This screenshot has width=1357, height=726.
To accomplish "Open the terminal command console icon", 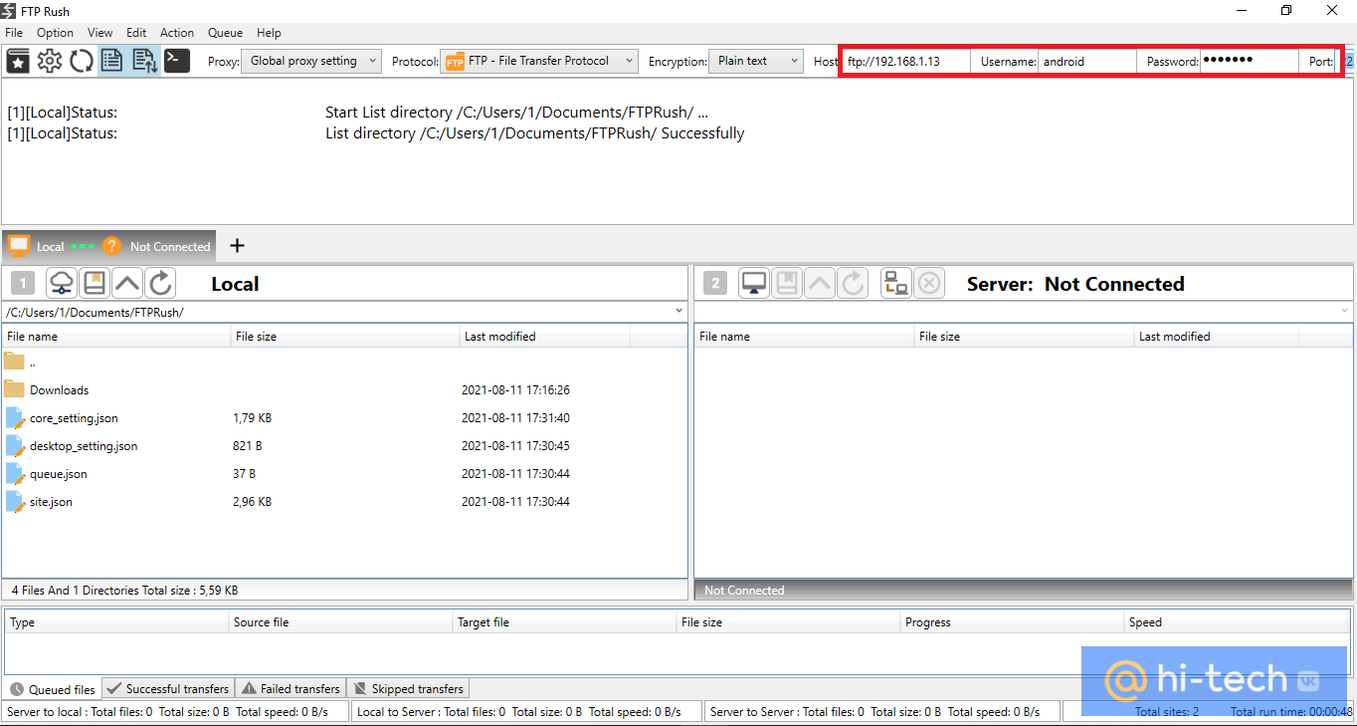I will pos(177,61).
